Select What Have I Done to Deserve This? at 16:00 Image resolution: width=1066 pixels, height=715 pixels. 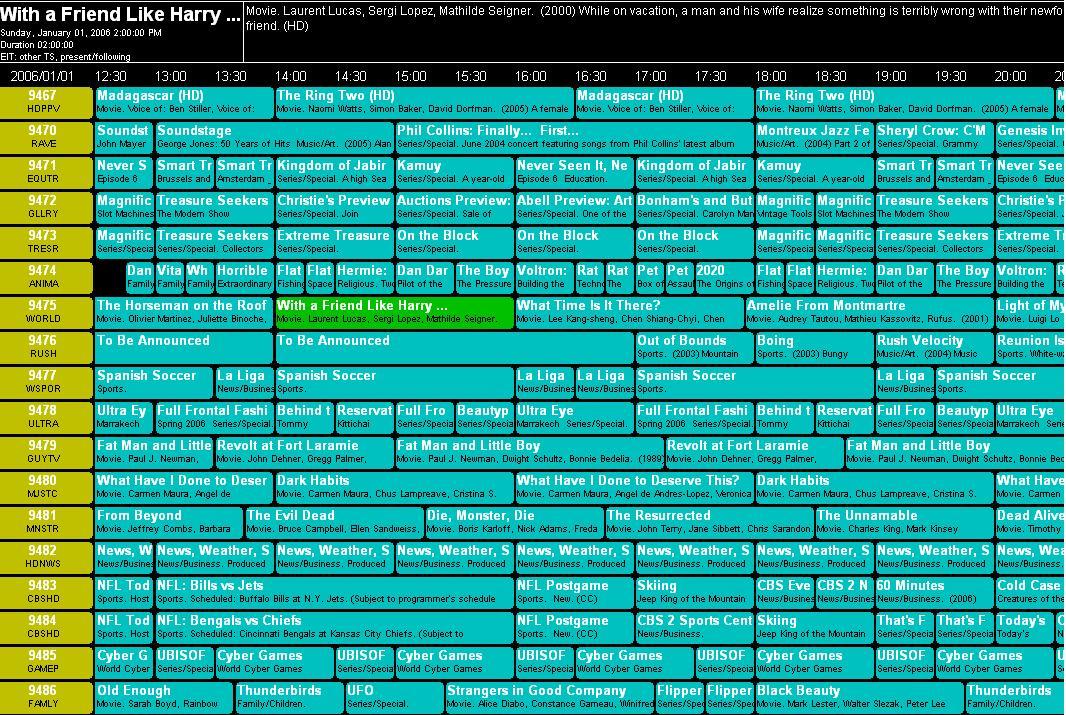pyautogui.click(x=634, y=487)
